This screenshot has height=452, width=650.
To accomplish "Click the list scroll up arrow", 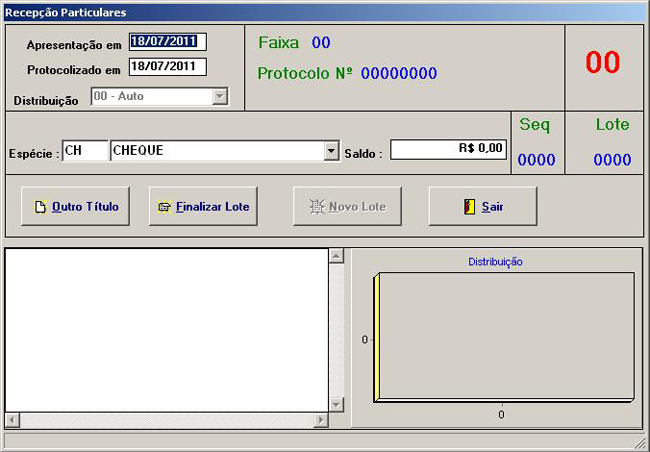I will (336, 256).
